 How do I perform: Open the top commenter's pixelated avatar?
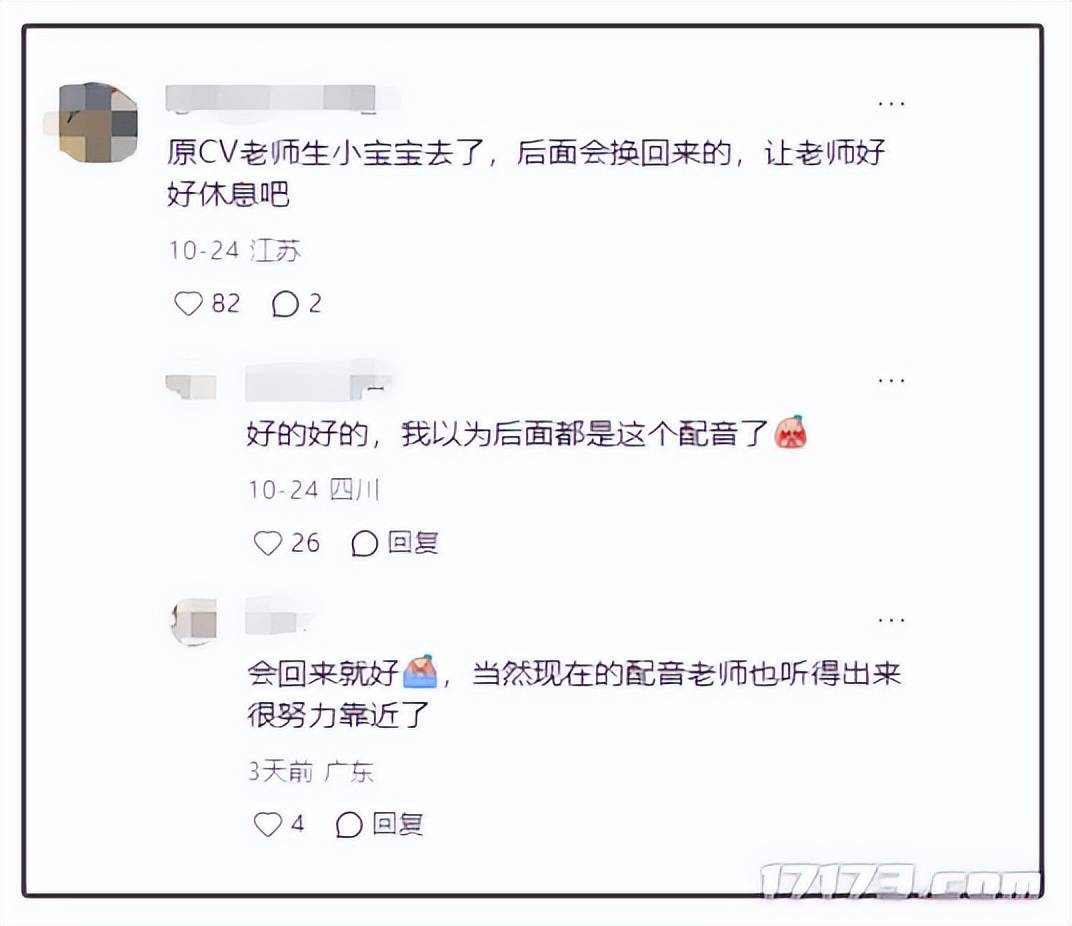click(96, 123)
